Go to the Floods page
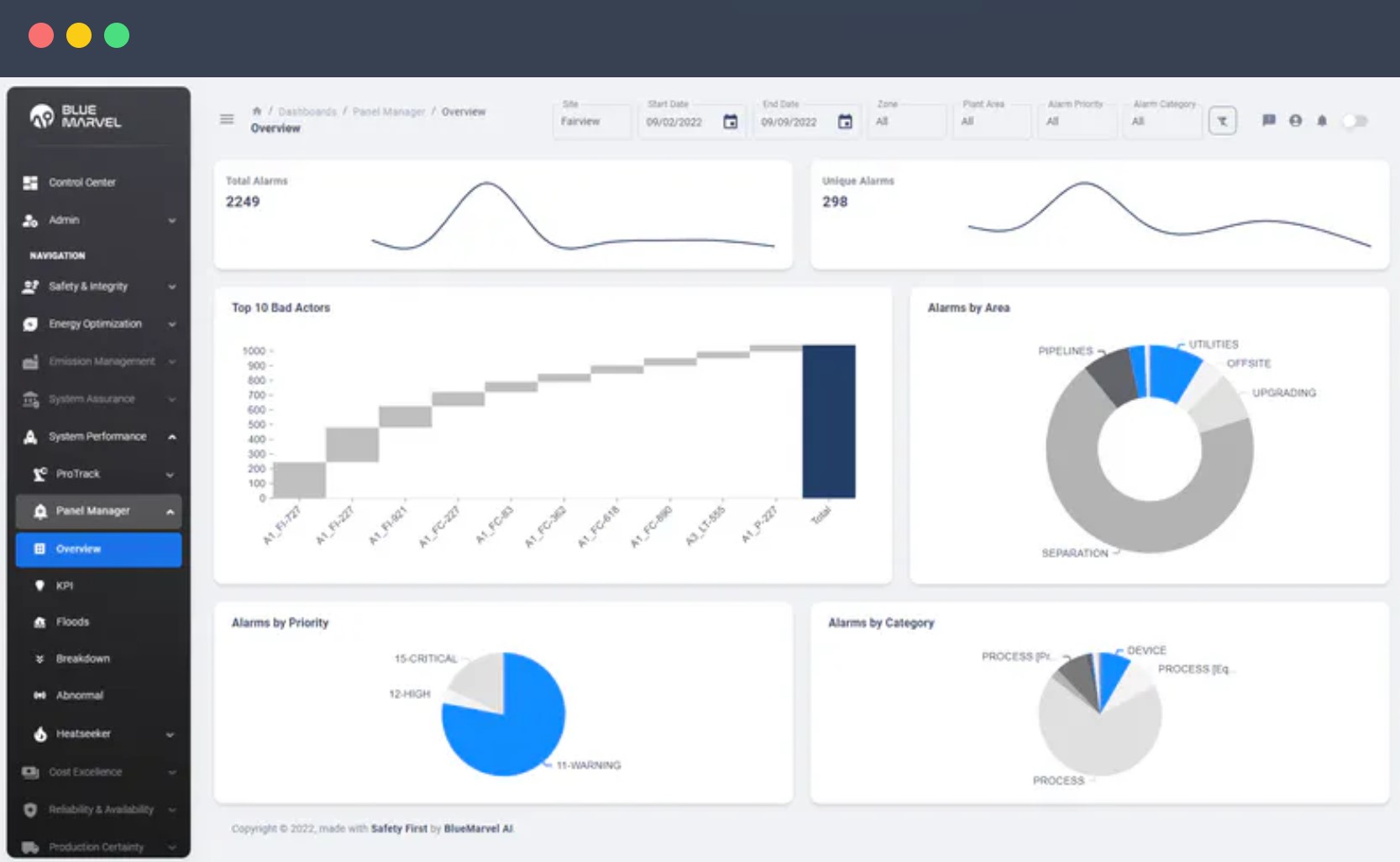 72,622
